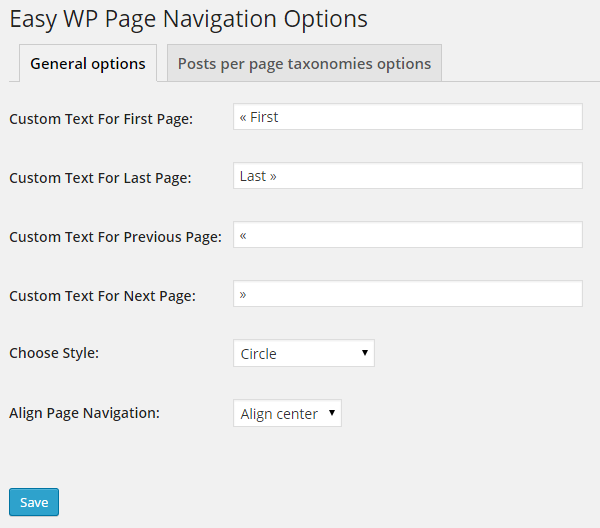Click the "Custom Text For First Page:" label
600x528 pixels.
(x=101, y=119)
